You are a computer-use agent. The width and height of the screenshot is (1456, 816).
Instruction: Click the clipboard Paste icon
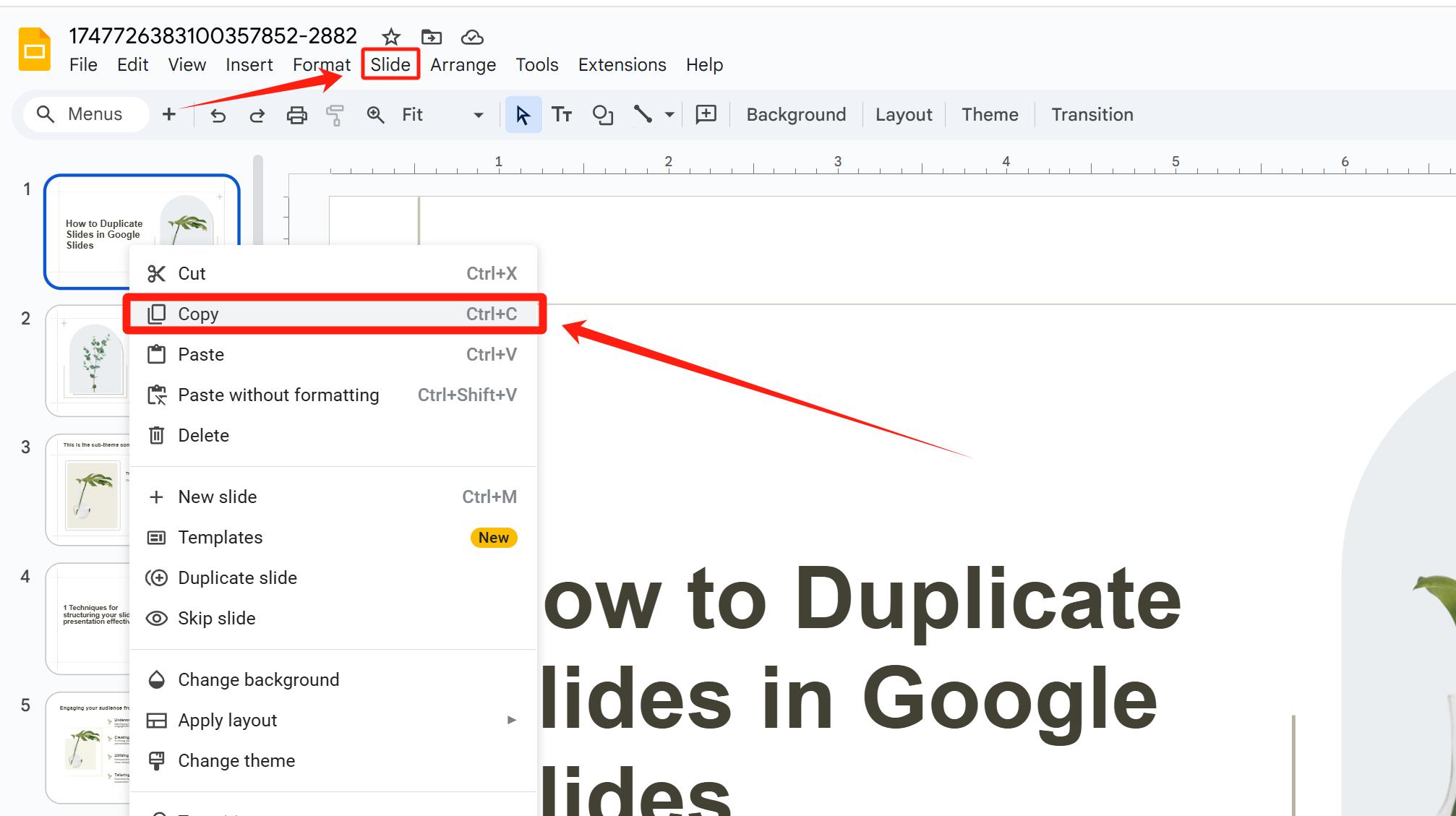[x=156, y=354]
